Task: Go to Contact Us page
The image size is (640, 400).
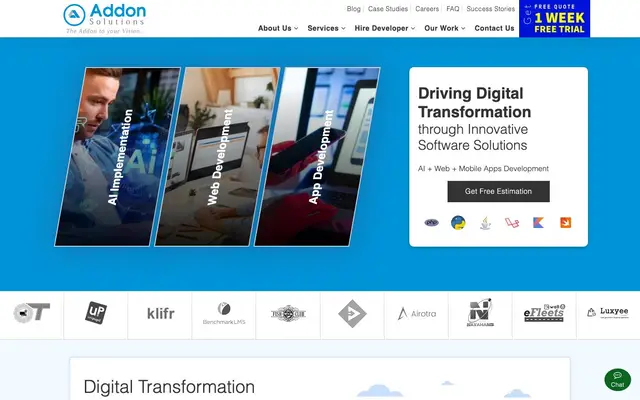Action: tap(494, 28)
